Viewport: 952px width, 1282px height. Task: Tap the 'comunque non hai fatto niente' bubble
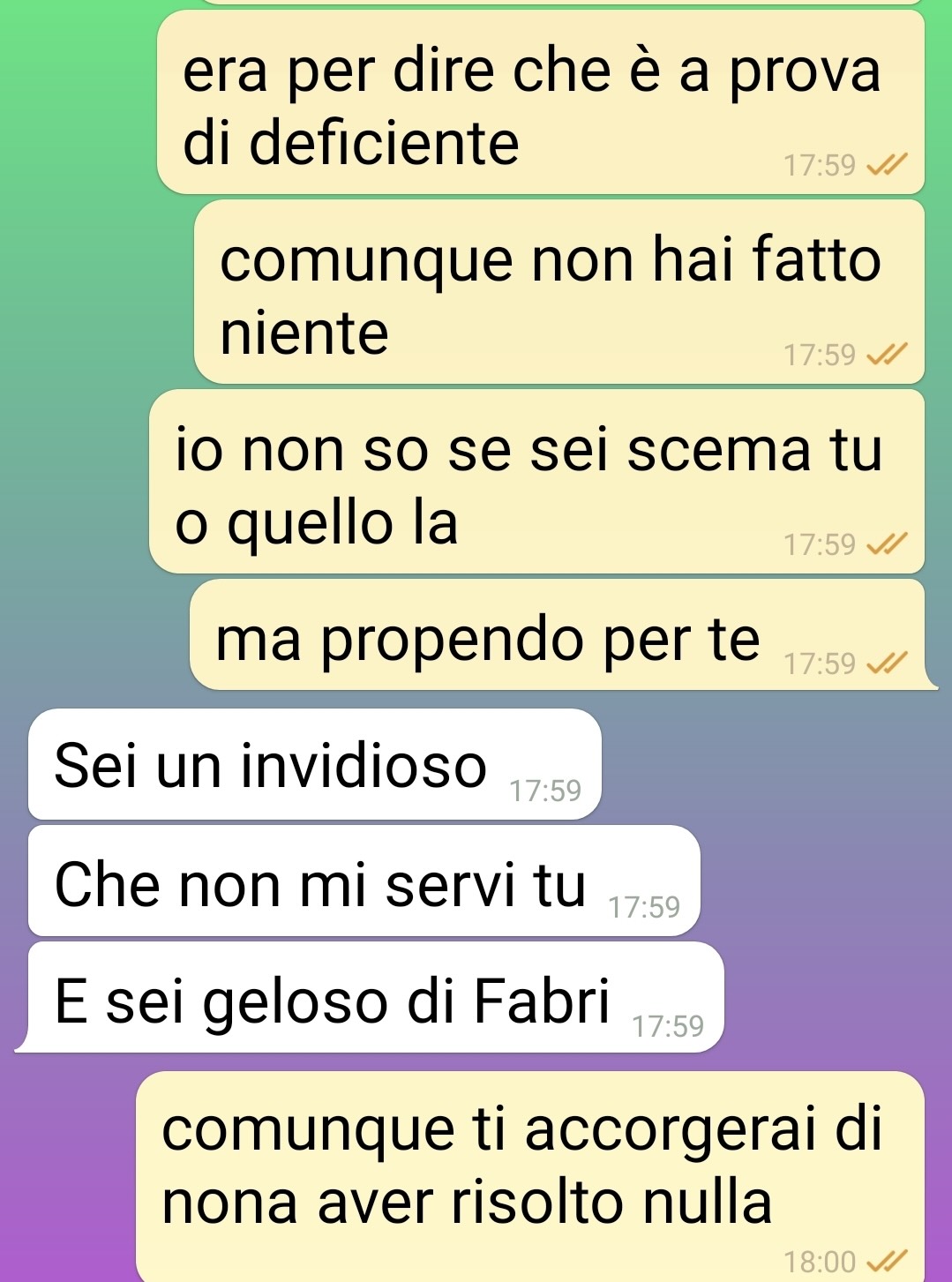(x=558, y=292)
